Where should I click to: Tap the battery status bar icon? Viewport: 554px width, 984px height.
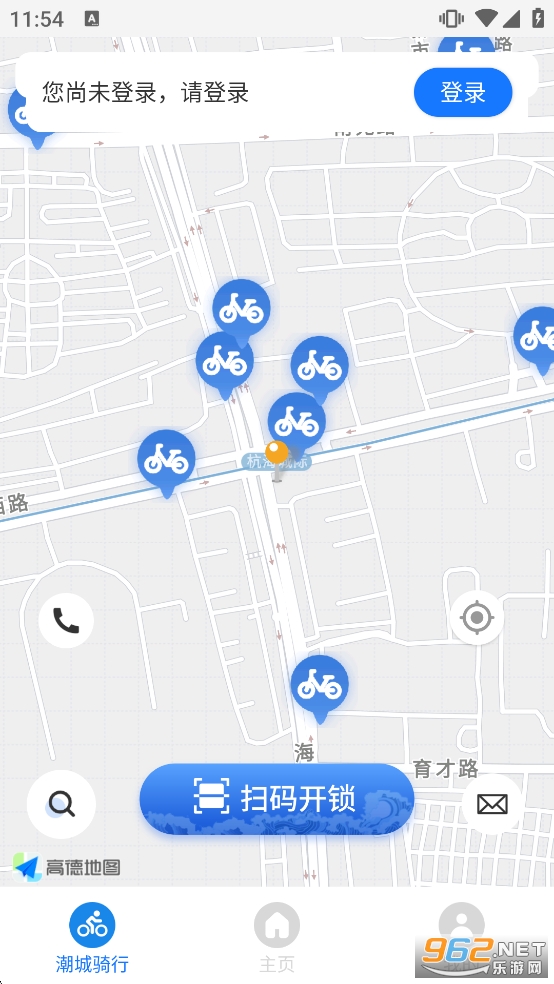538,18
